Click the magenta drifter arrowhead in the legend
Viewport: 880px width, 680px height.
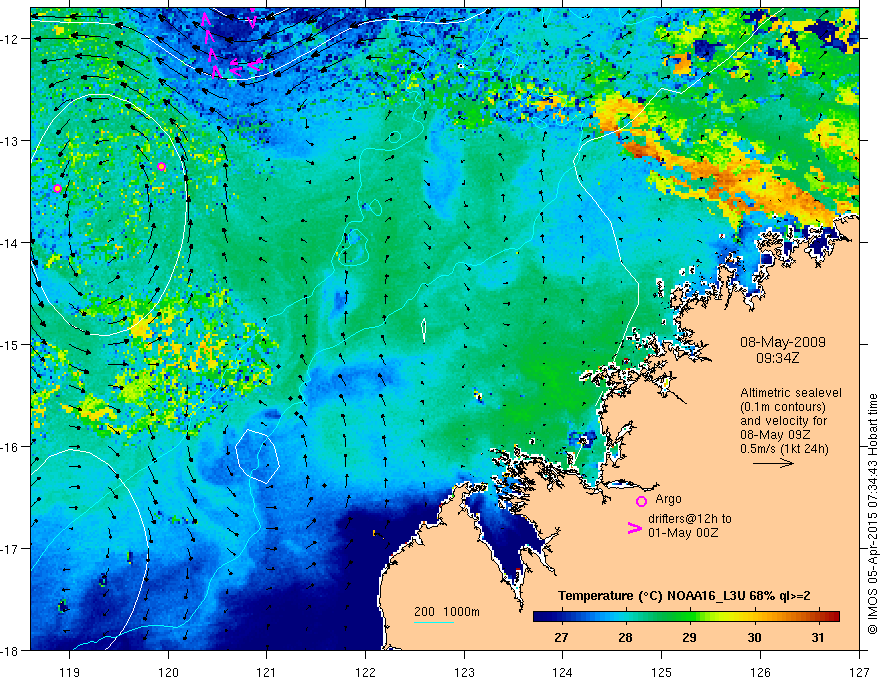tap(634, 528)
